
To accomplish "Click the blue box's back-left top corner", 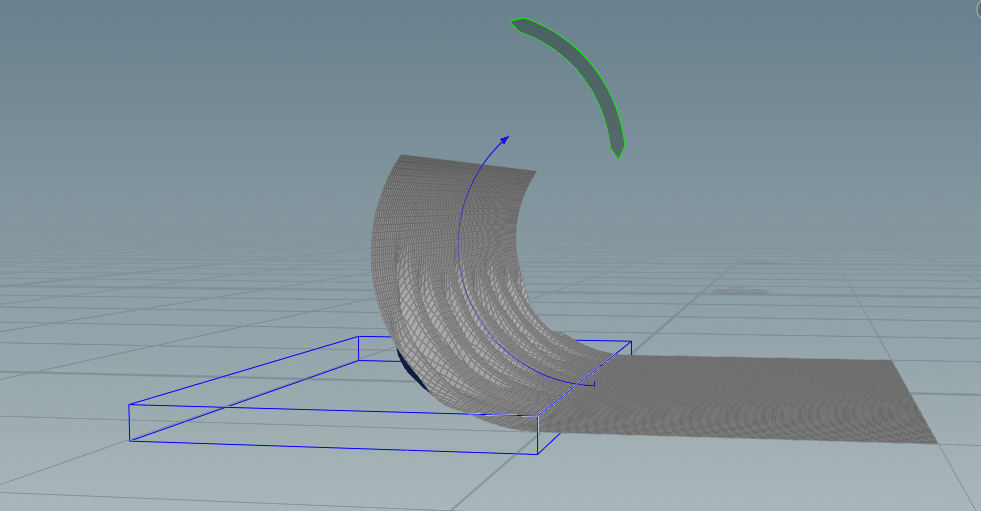I will pos(359,337).
